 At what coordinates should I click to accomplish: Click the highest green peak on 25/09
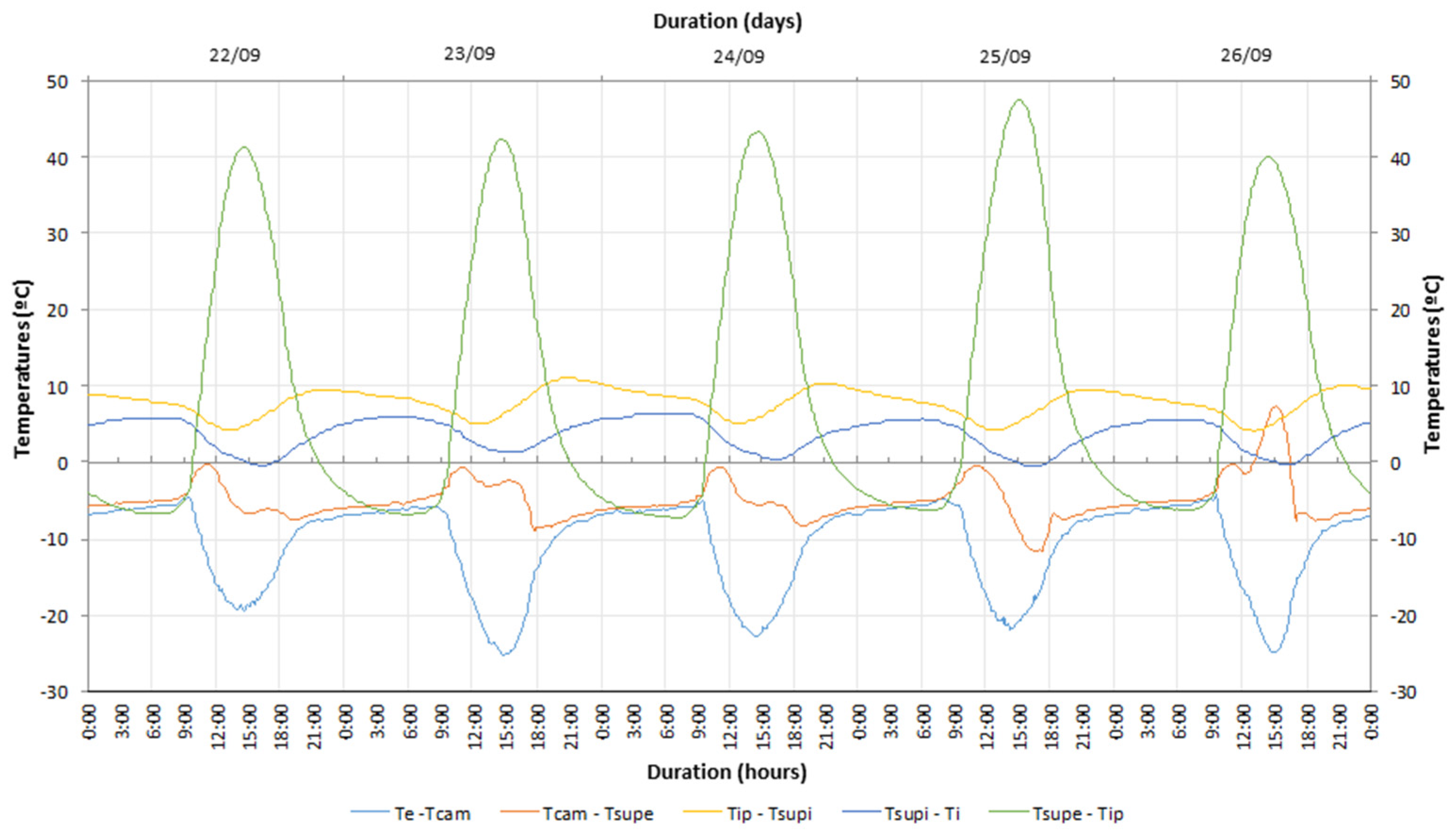(x=1019, y=100)
